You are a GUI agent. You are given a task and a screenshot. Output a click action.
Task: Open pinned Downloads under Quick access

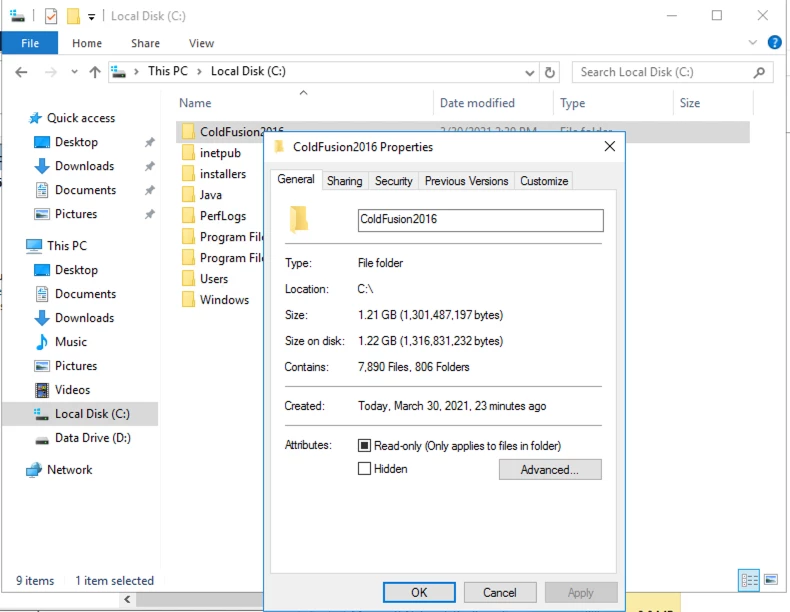pyautogui.click(x=84, y=166)
